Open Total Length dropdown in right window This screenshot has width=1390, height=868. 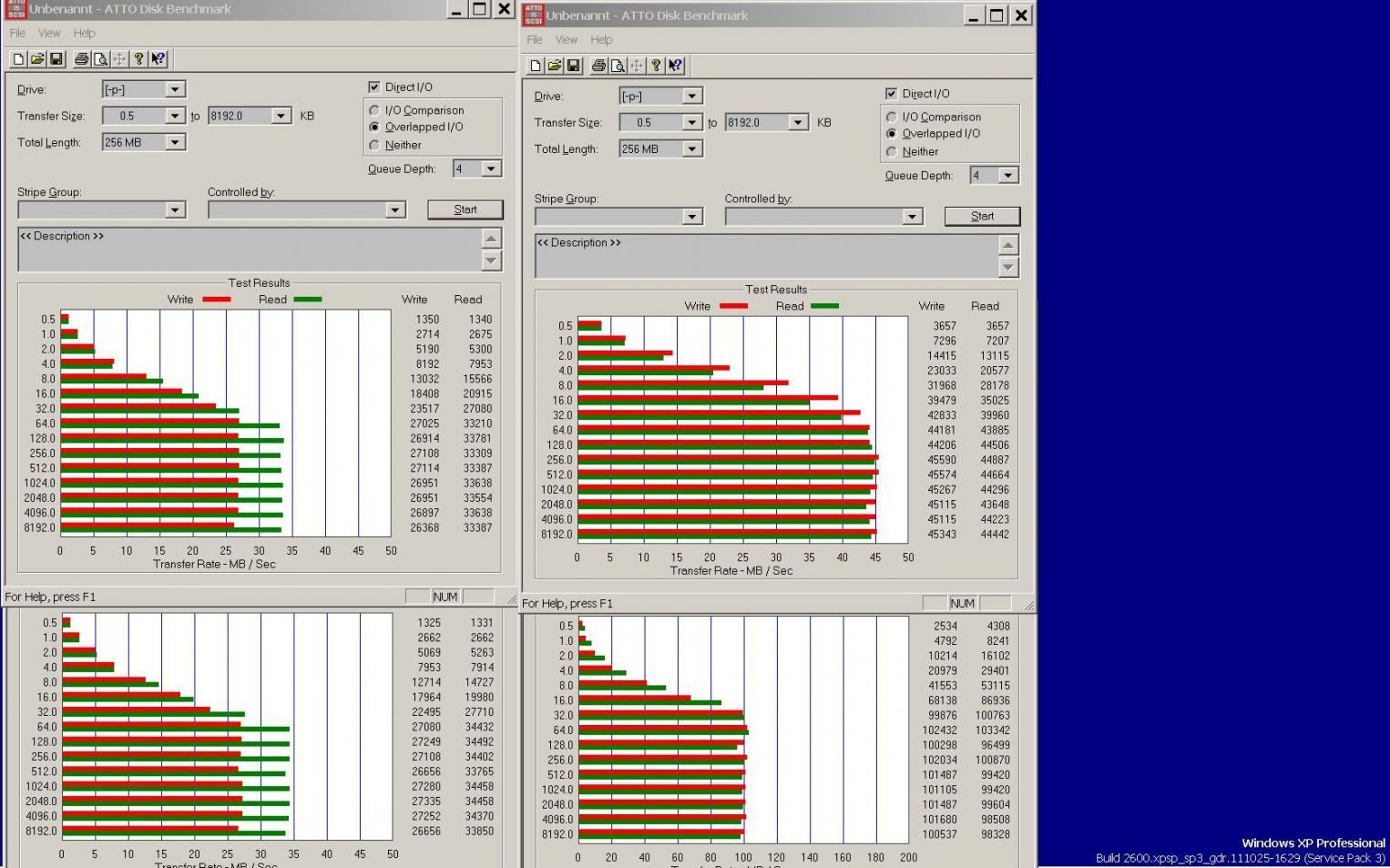692,148
